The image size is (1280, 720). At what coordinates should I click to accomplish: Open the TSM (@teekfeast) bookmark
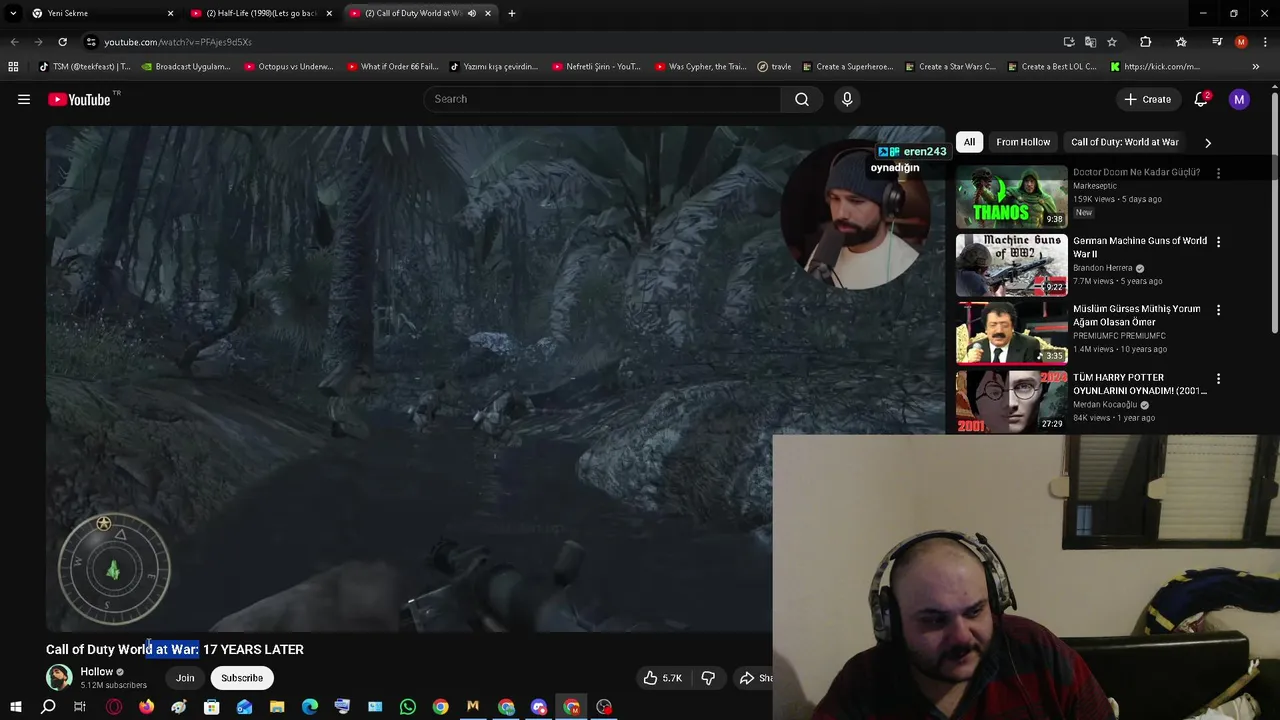[x=84, y=67]
